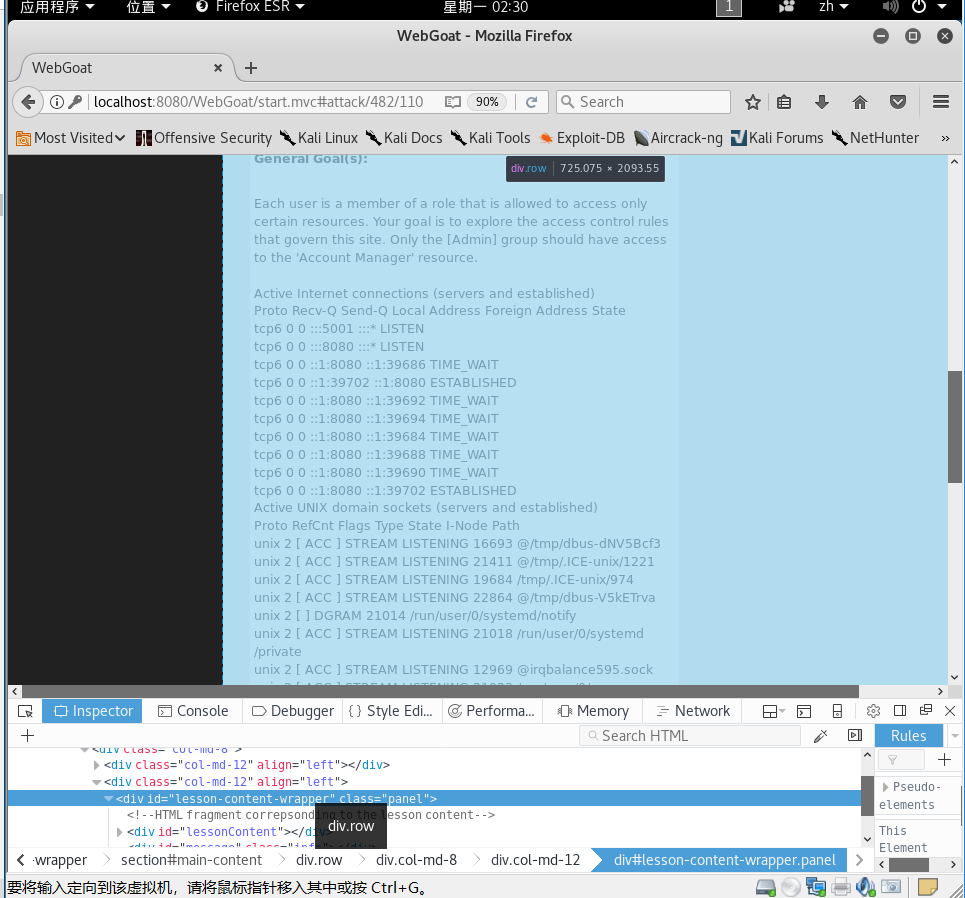Open the Offensive Security bookmark
Screen dimensions: 965x898
coord(204,138)
